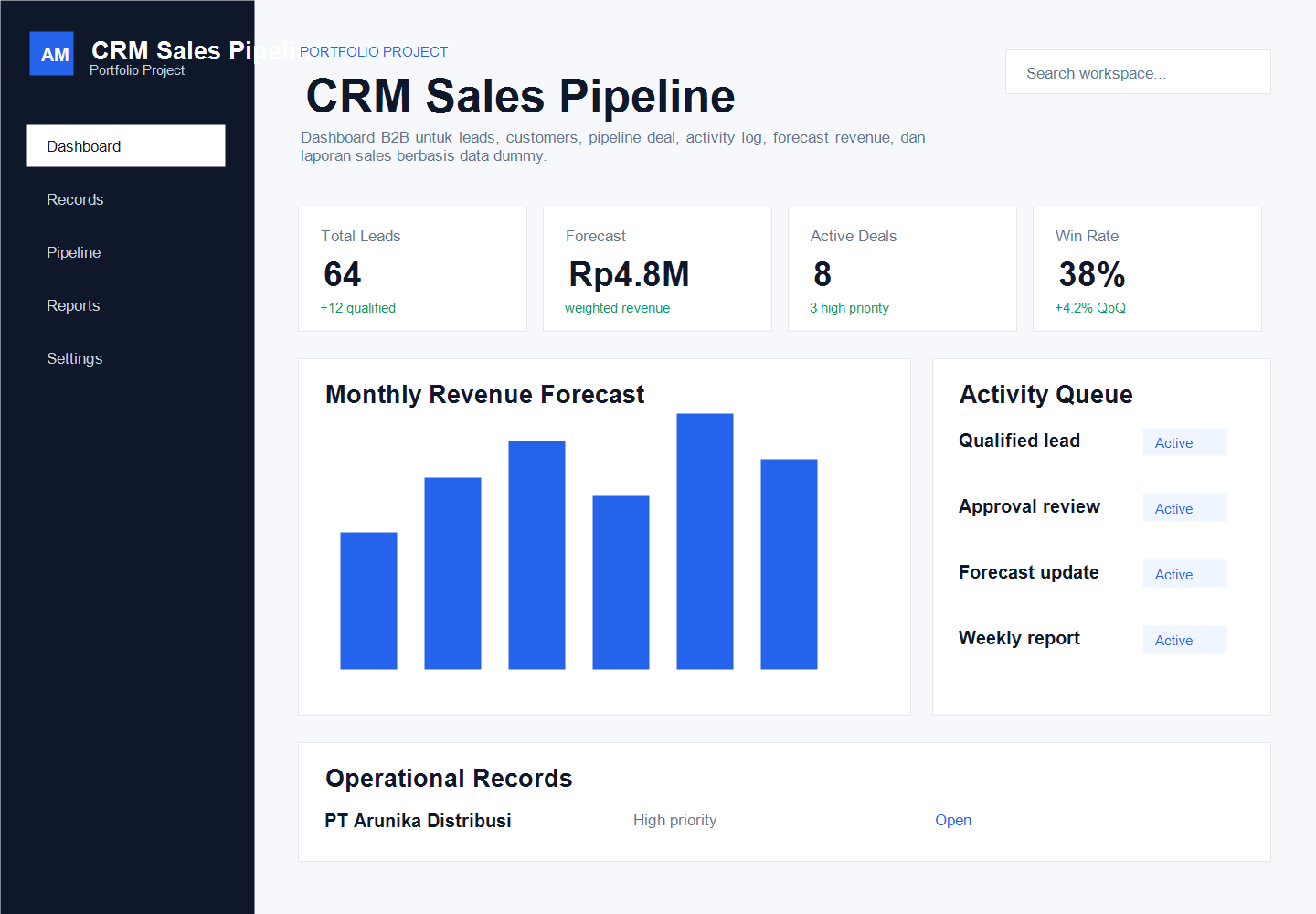The image size is (1316, 914).
Task: Click the tallest bar in revenue chart
Action: (x=705, y=541)
